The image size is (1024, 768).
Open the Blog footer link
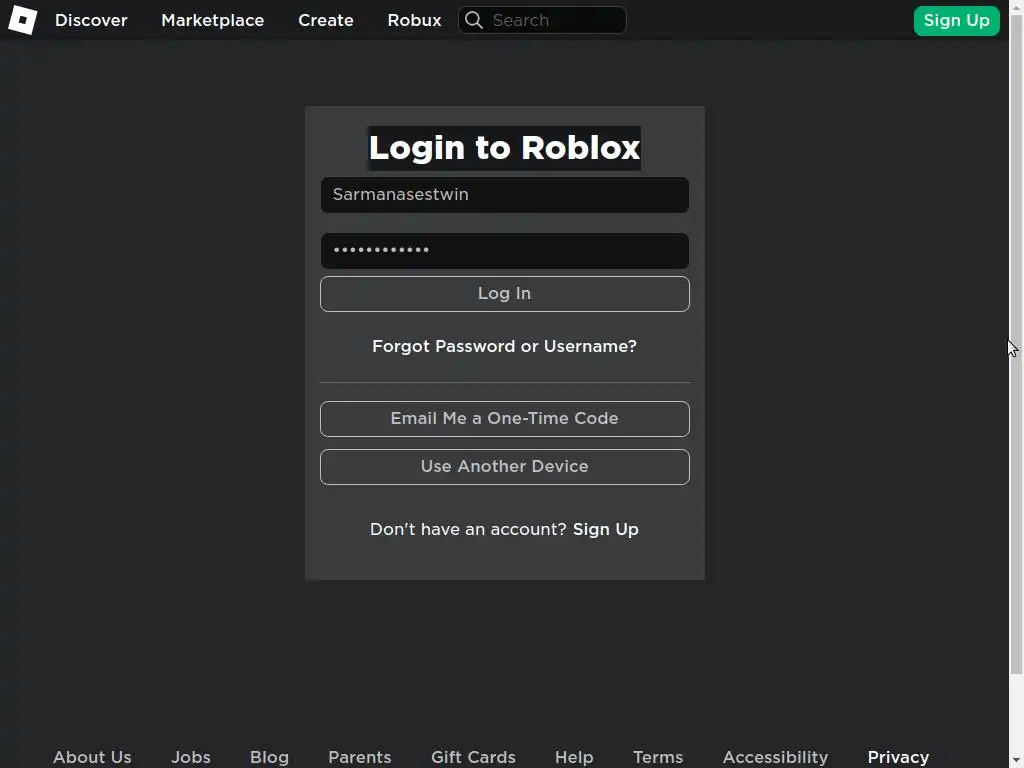point(269,757)
